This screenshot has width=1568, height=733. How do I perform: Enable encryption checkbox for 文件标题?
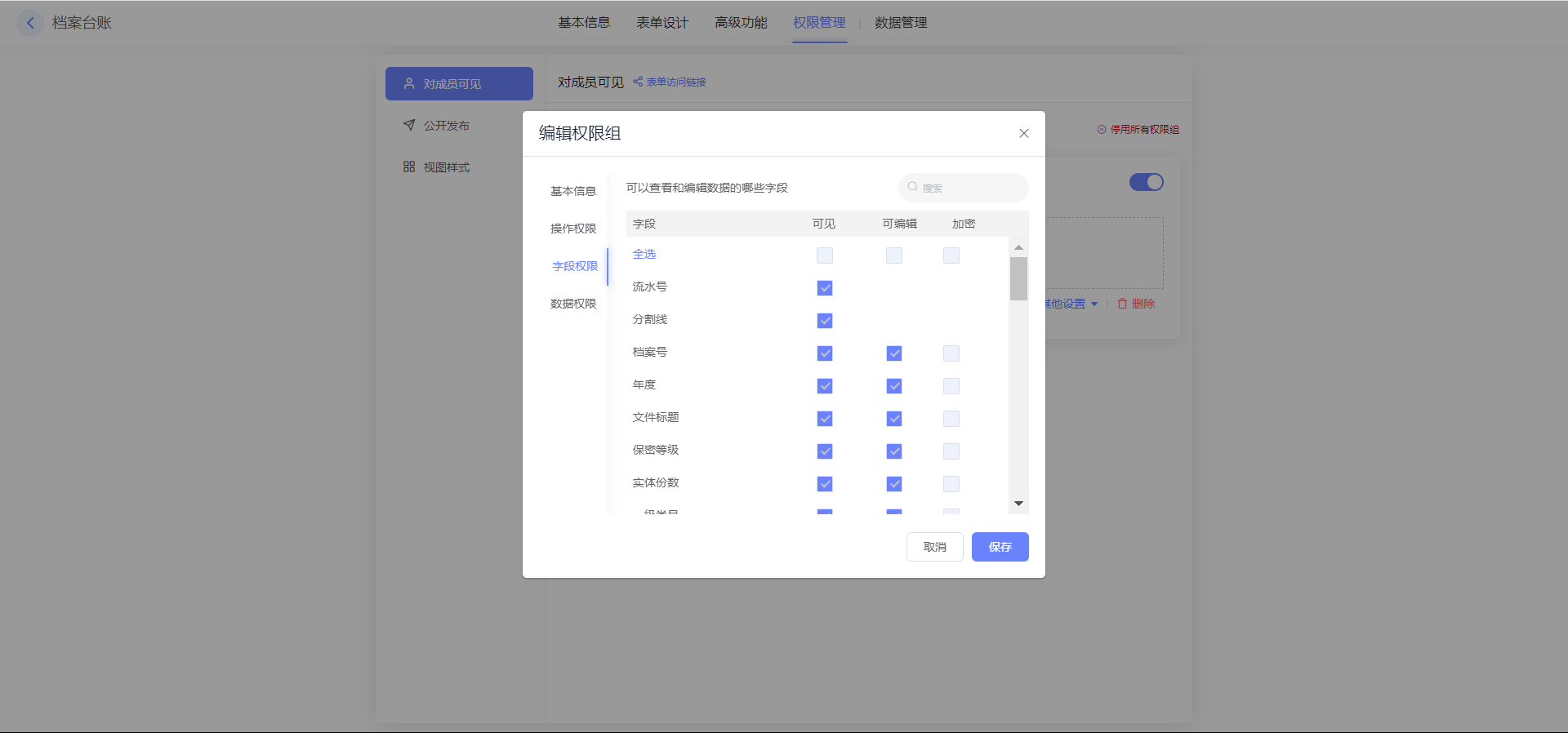pos(951,419)
